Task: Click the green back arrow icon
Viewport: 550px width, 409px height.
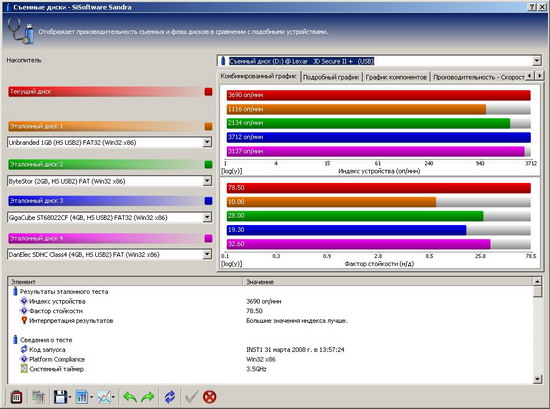Action: click(x=130, y=397)
